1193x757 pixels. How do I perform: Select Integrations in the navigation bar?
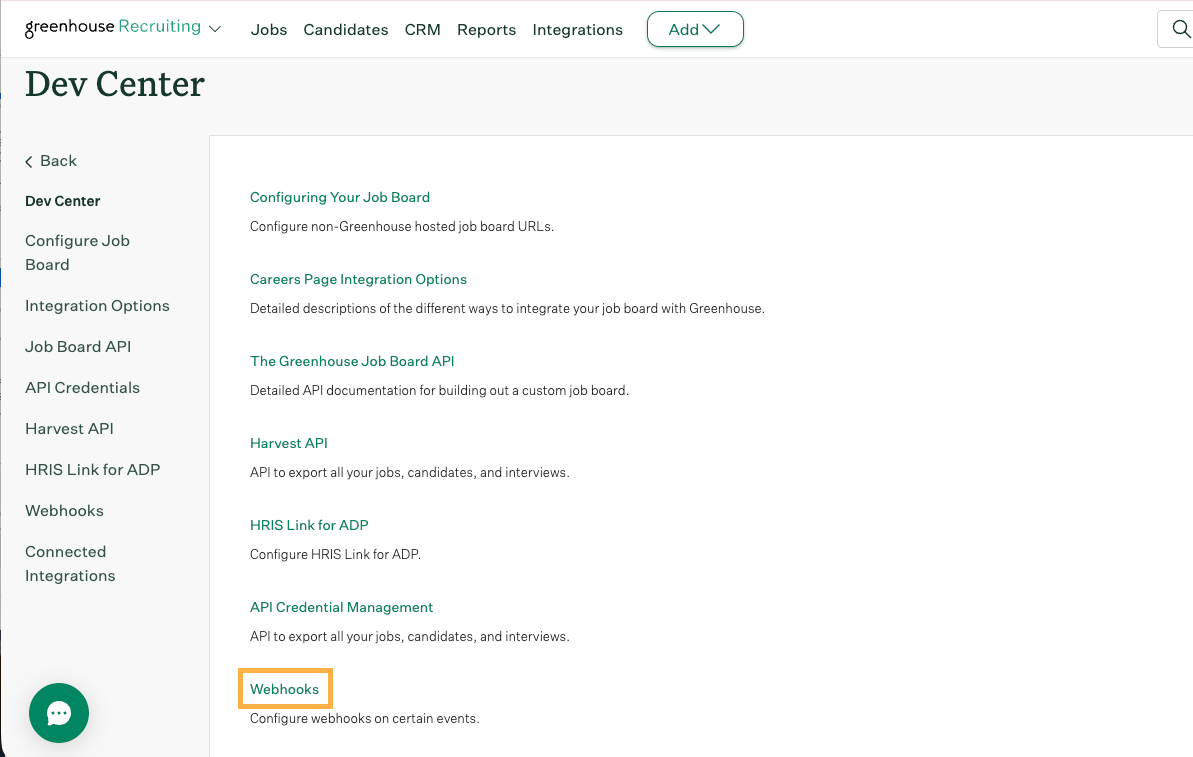coord(577,30)
